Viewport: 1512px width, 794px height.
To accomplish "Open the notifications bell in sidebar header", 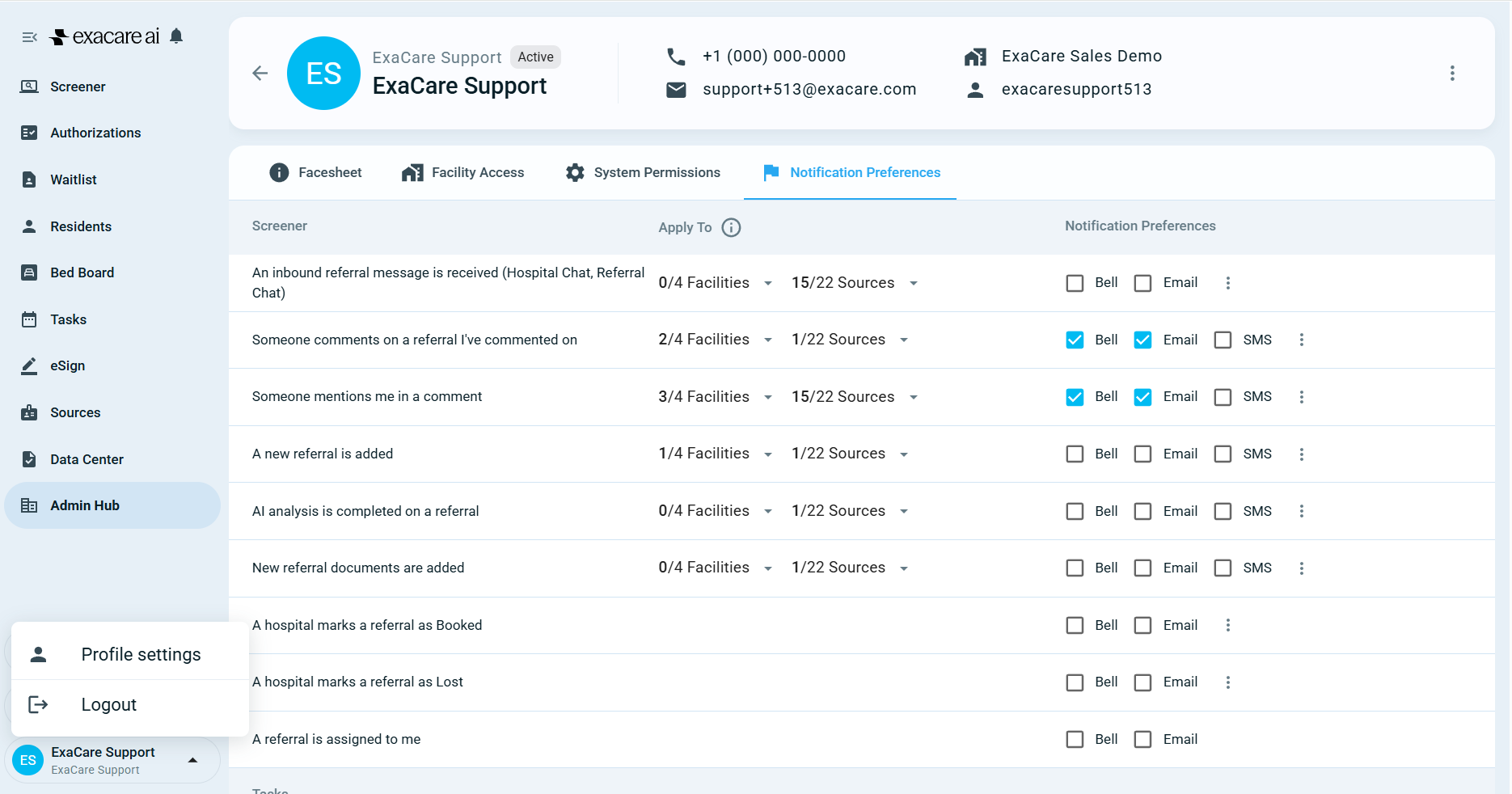I will click(x=176, y=36).
